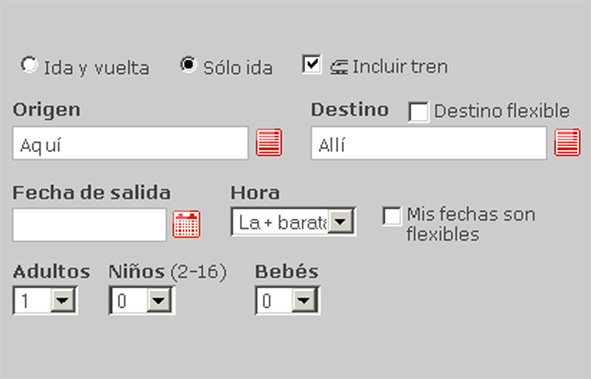Uncheck the Incluir tren checkbox

pyautogui.click(x=311, y=64)
